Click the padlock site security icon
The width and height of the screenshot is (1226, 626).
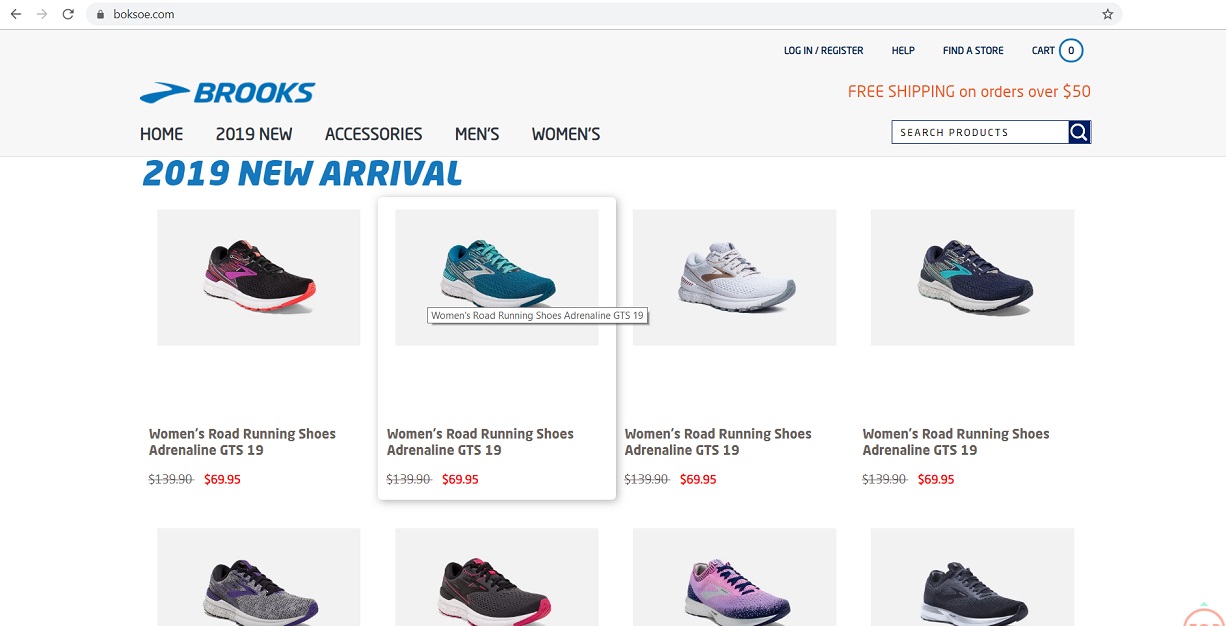coord(101,15)
